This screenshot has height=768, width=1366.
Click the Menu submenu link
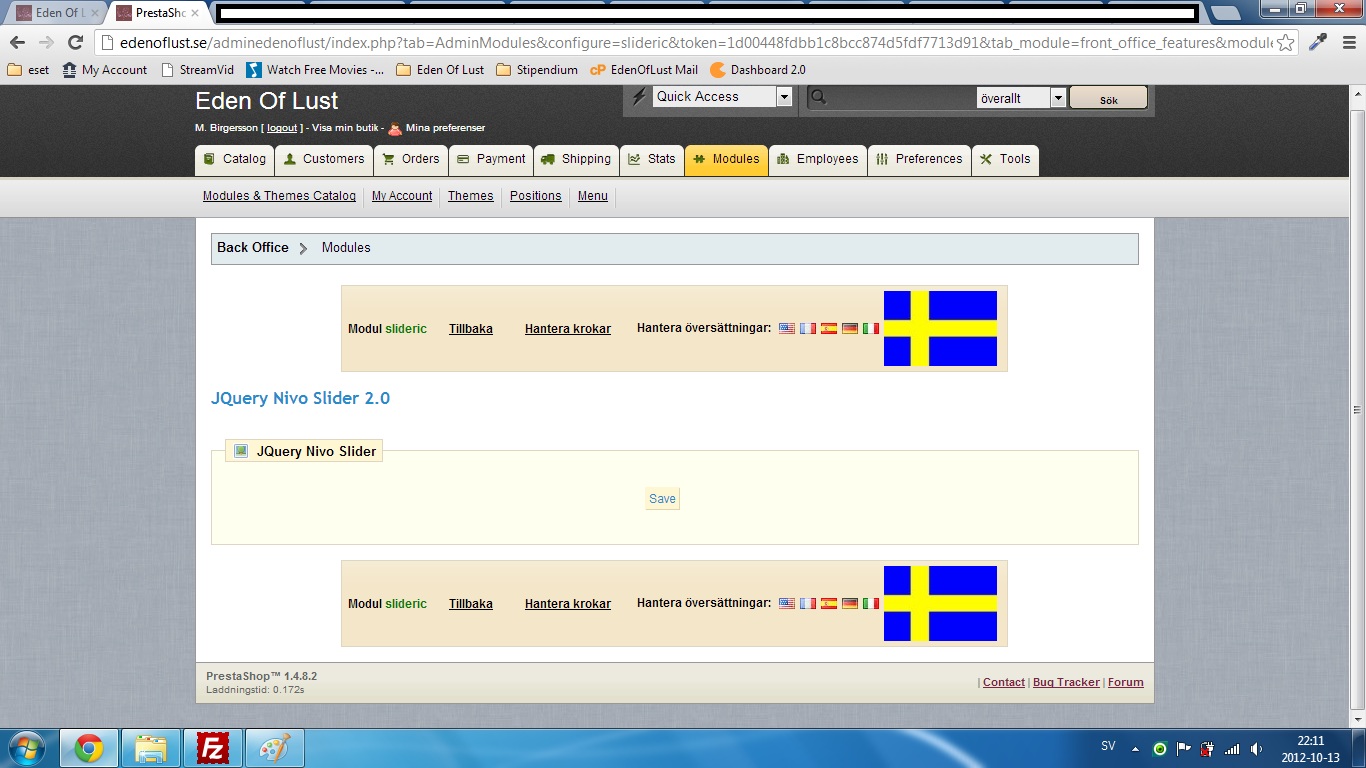pyautogui.click(x=593, y=196)
